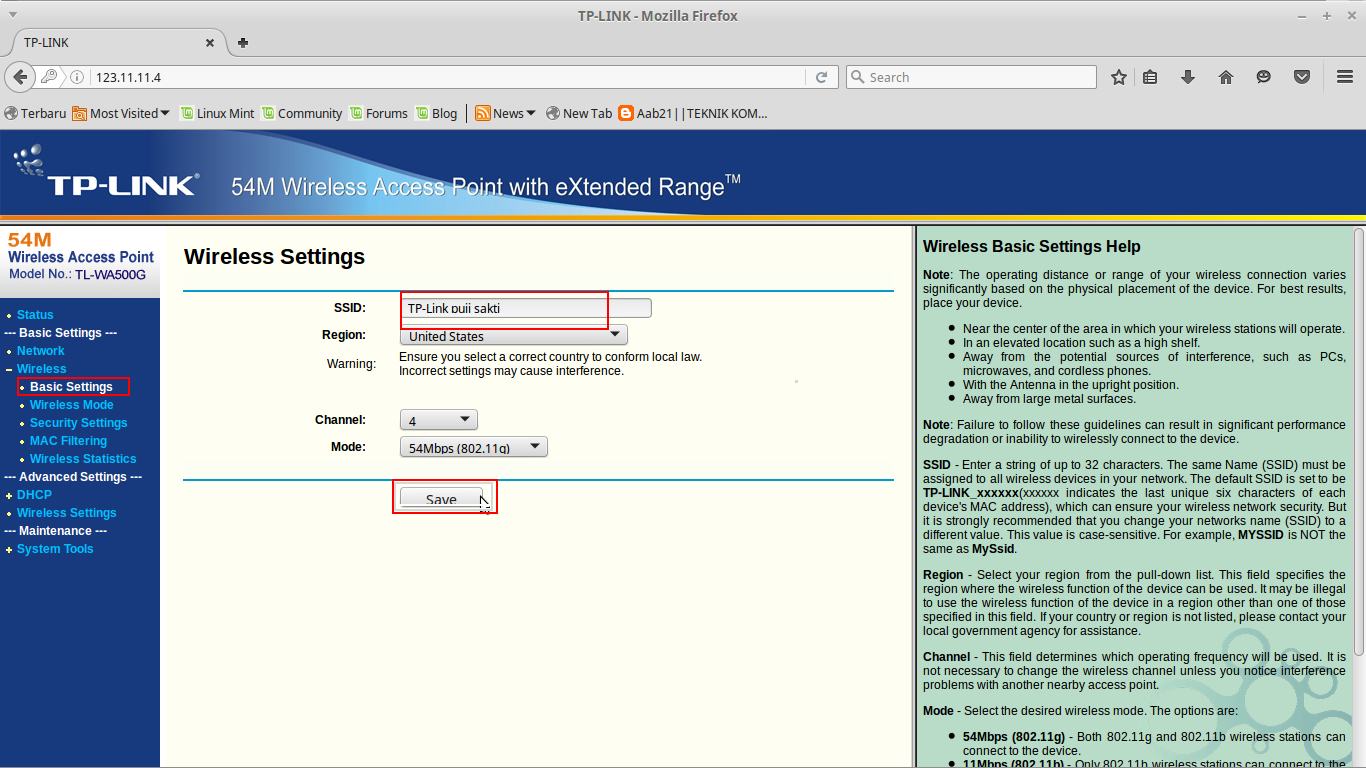Expand the Status section in the sidebar
1366x768 pixels.
8,314
